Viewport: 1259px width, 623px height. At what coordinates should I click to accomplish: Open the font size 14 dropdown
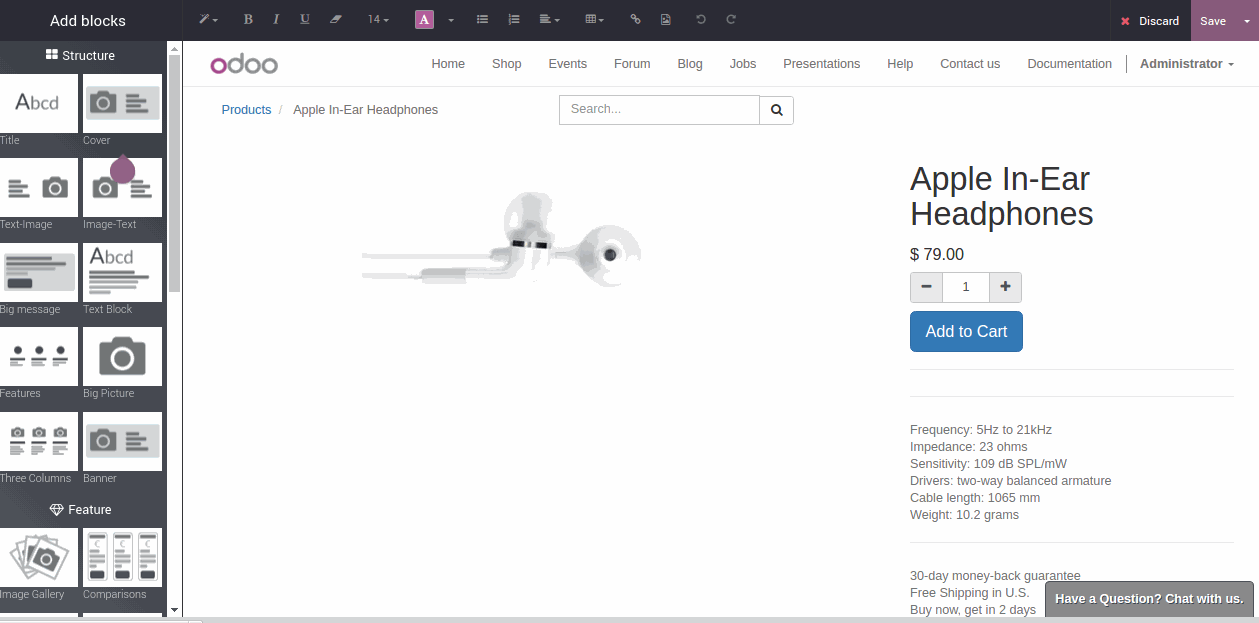click(x=378, y=20)
